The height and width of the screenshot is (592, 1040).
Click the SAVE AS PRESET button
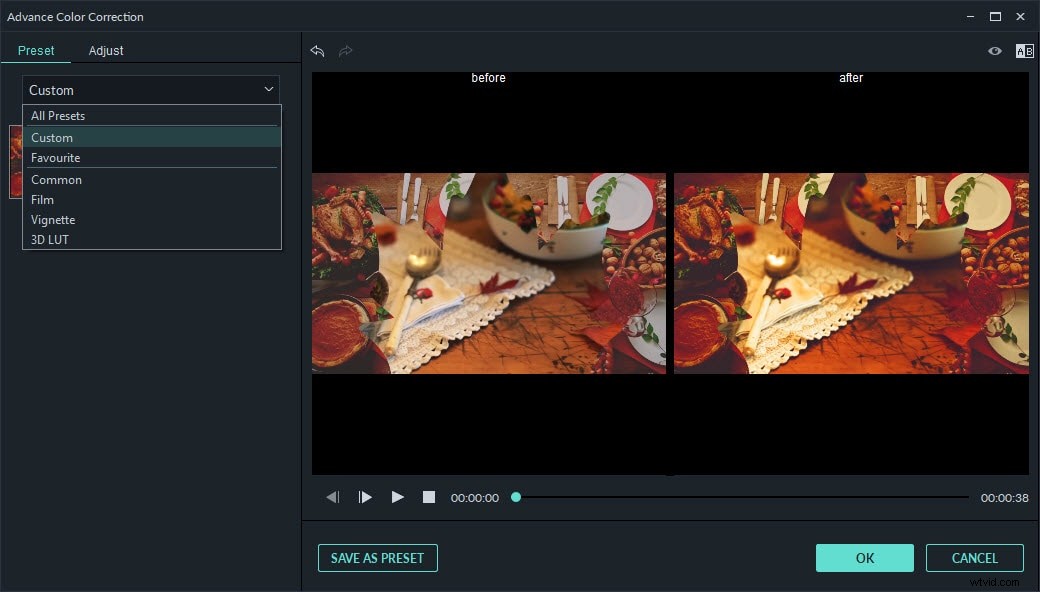click(x=377, y=558)
